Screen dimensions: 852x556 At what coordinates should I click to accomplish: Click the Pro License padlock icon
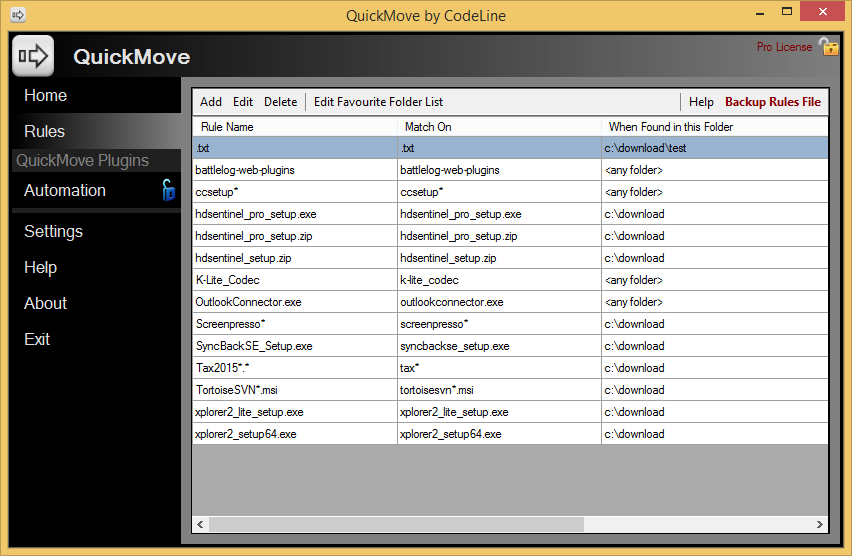coord(828,47)
